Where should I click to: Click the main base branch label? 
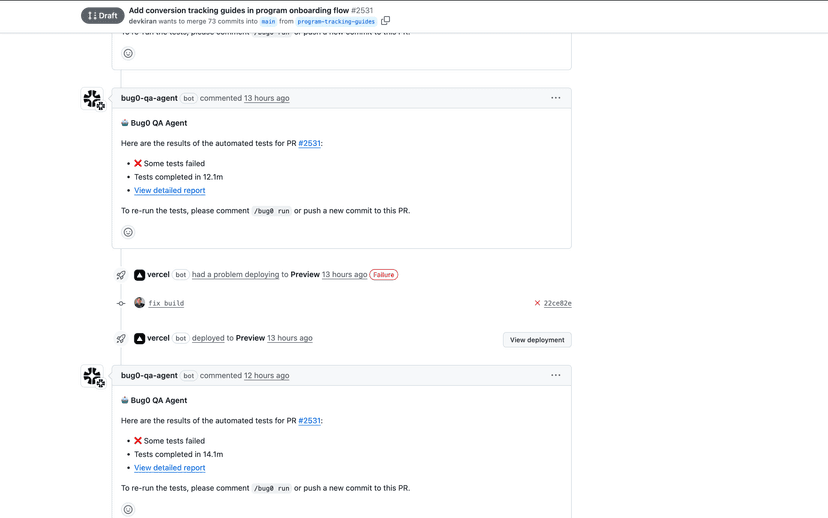tap(268, 22)
